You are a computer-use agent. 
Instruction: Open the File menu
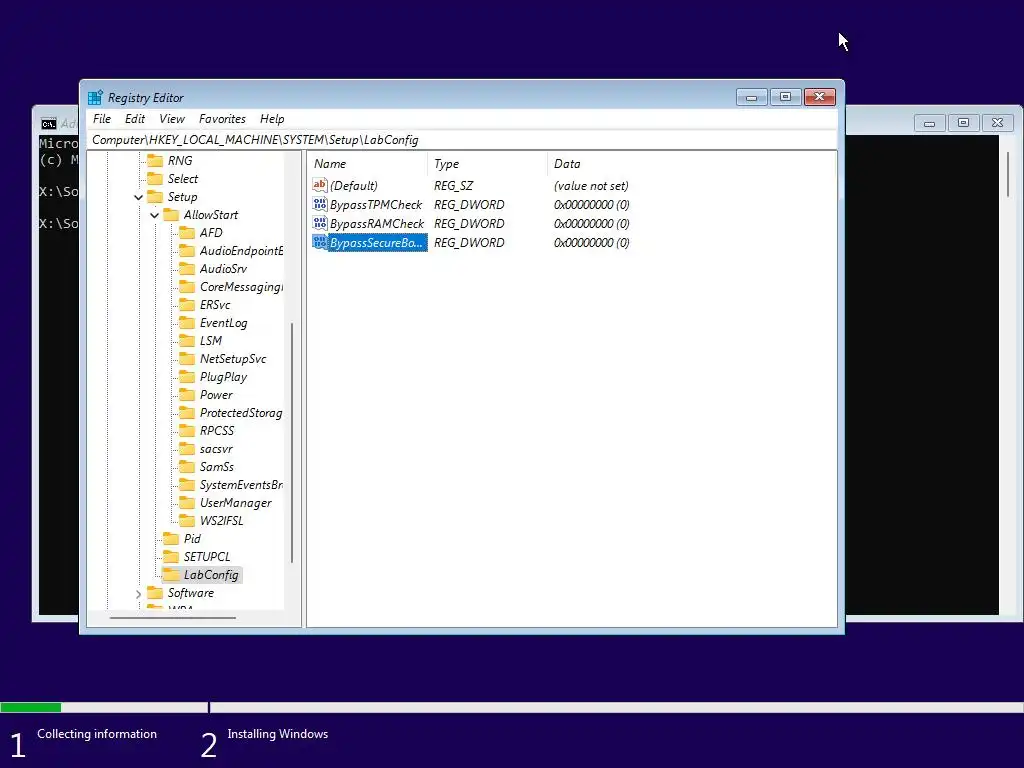(x=102, y=119)
